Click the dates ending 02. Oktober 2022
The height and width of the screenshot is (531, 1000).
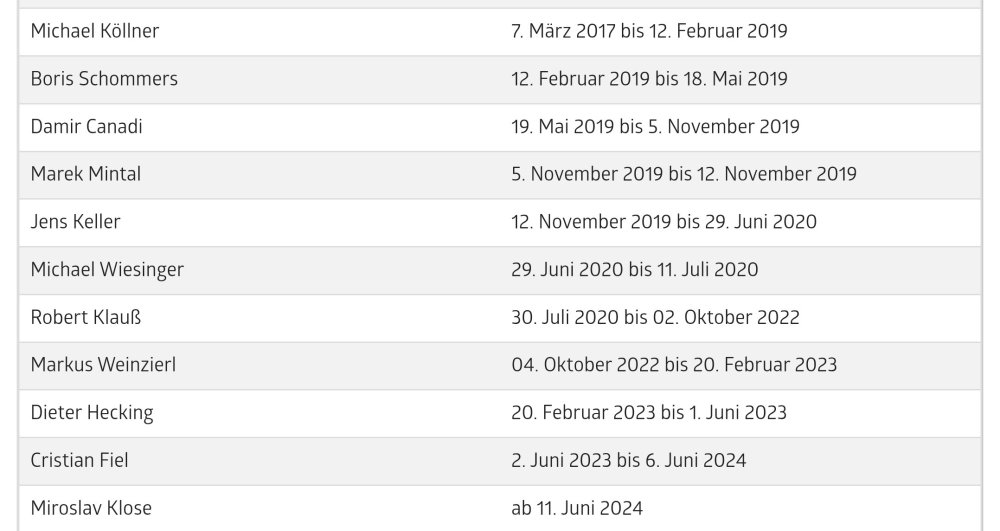(x=655, y=318)
